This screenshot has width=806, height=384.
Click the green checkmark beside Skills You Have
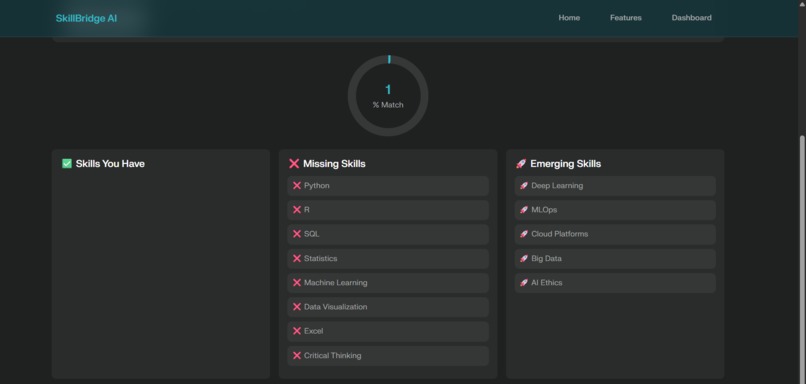(x=67, y=163)
